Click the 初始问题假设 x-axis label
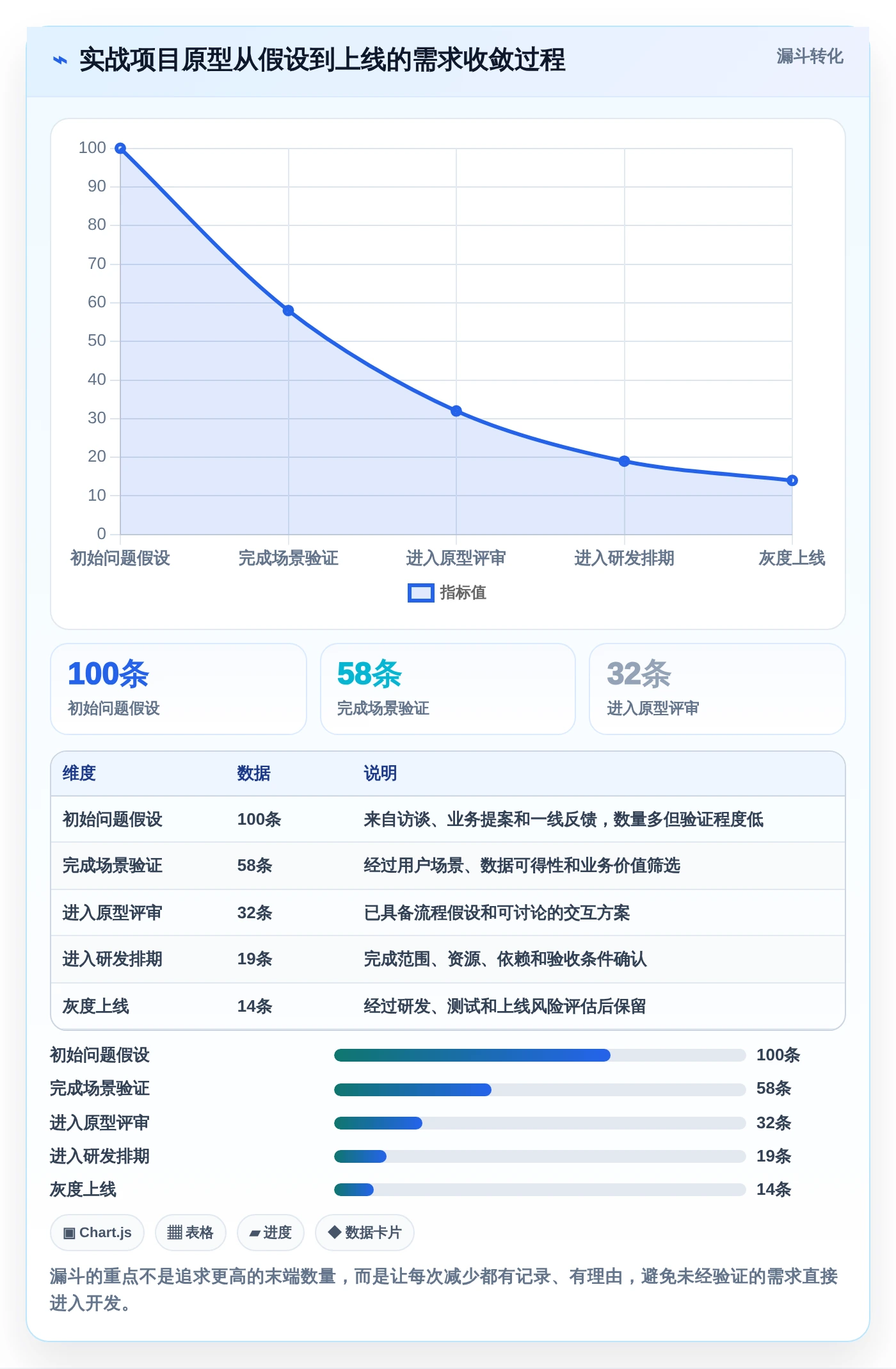This screenshot has width=896, height=1369. (x=120, y=558)
